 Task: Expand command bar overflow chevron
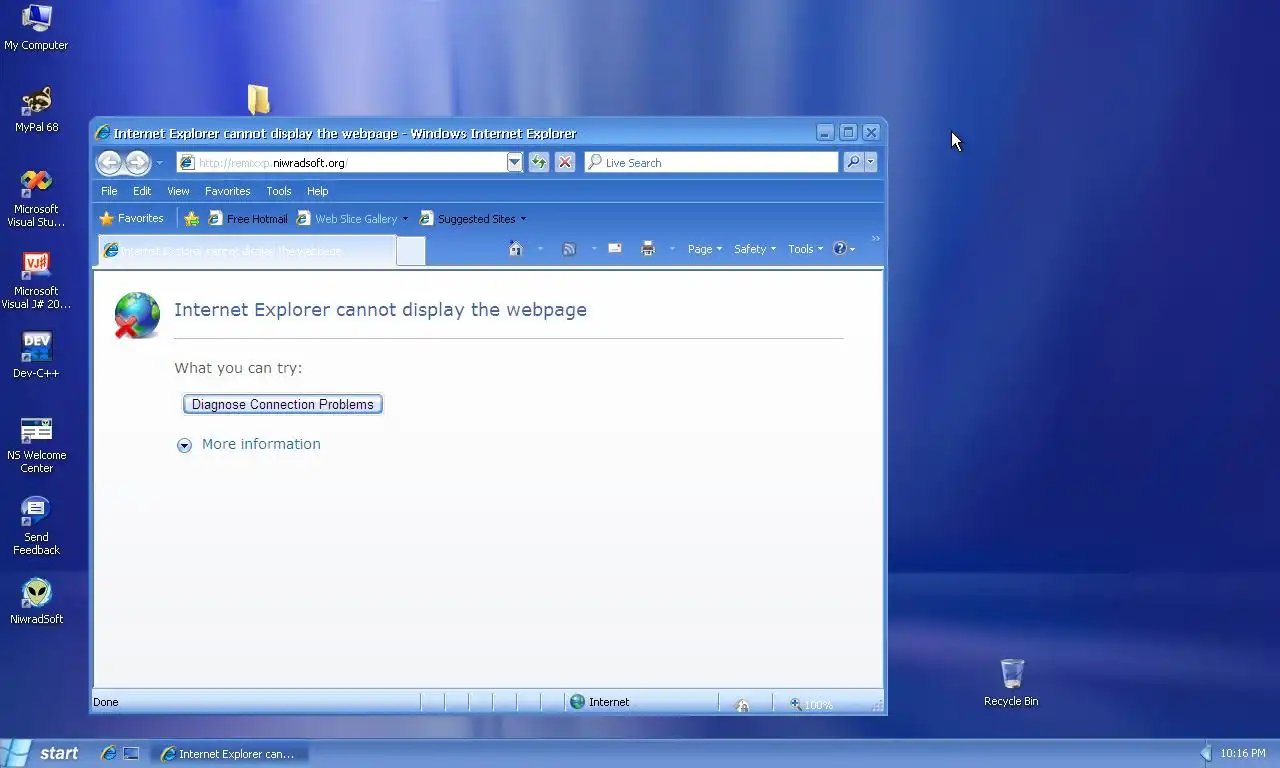pos(876,239)
